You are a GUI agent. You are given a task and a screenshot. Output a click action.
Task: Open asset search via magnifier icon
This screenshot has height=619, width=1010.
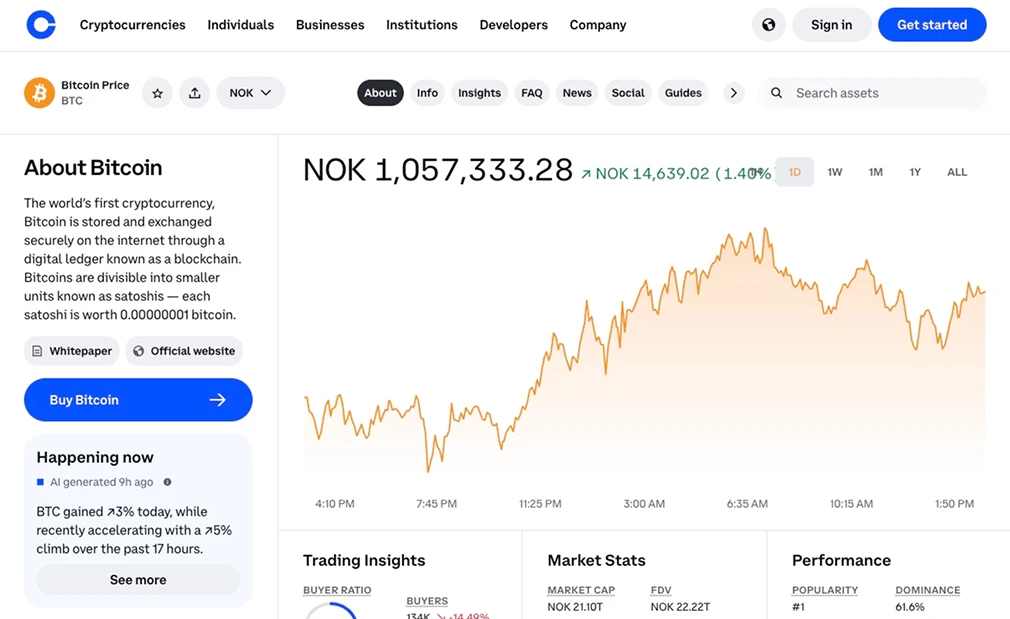pyautogui.click(x=776, y=92)
